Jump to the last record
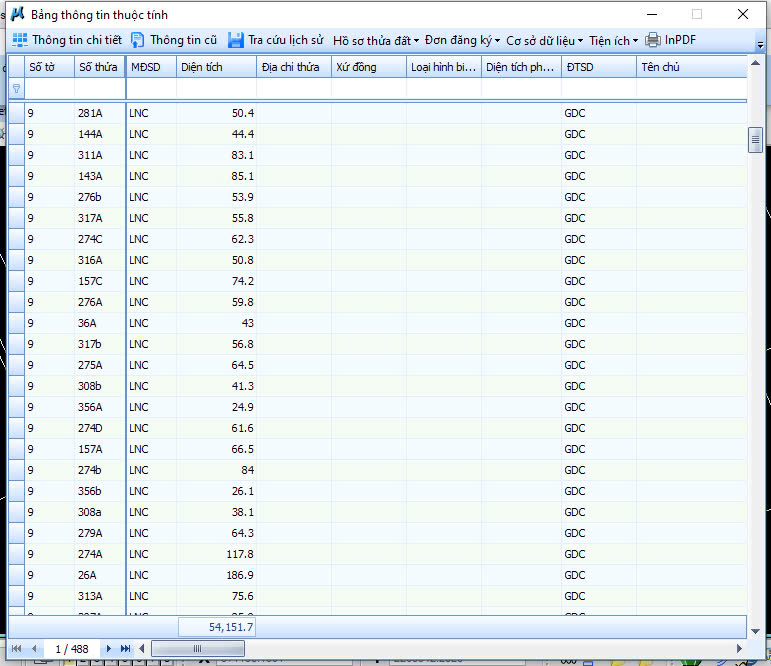 coord(125,649)
